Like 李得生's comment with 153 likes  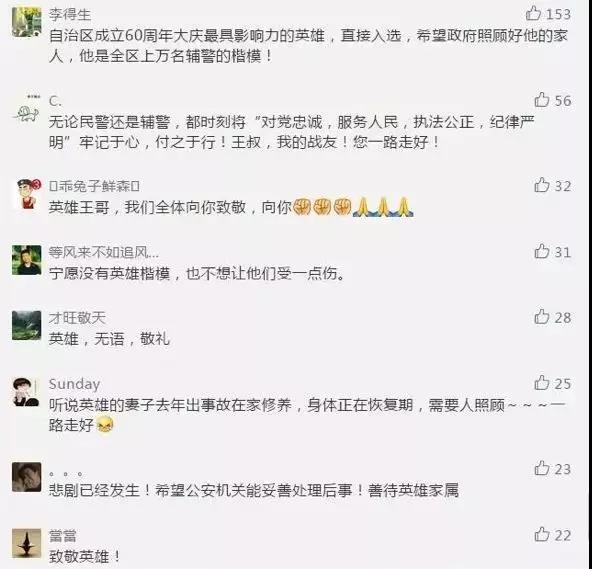point(533,14)
